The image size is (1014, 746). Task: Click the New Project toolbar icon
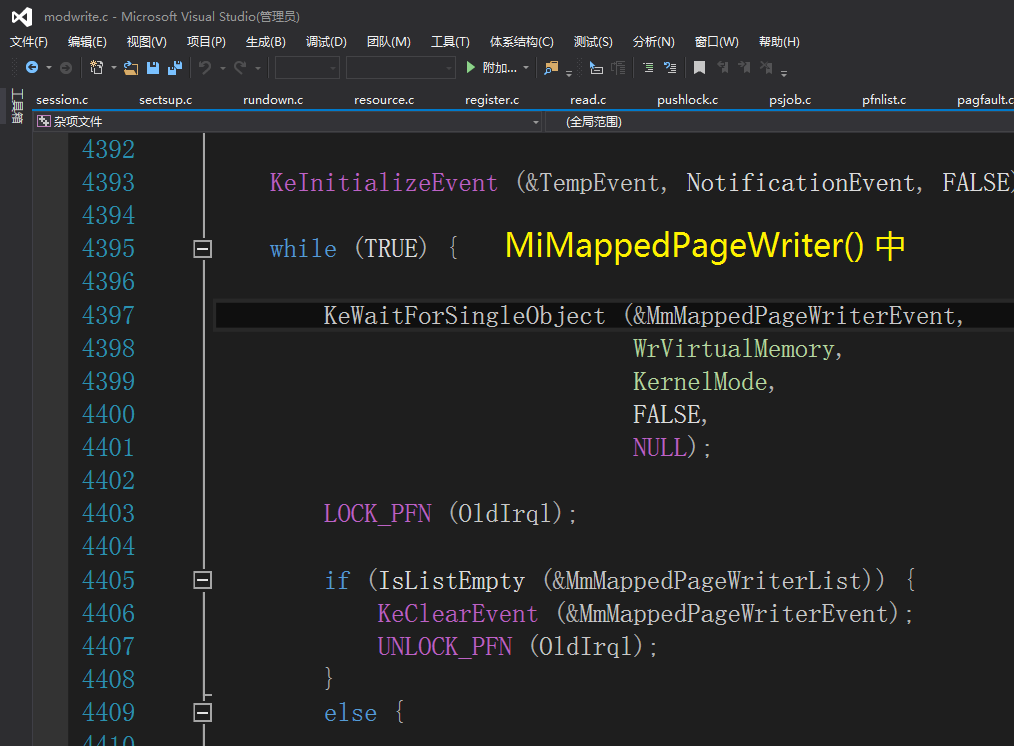pos(96,68)
